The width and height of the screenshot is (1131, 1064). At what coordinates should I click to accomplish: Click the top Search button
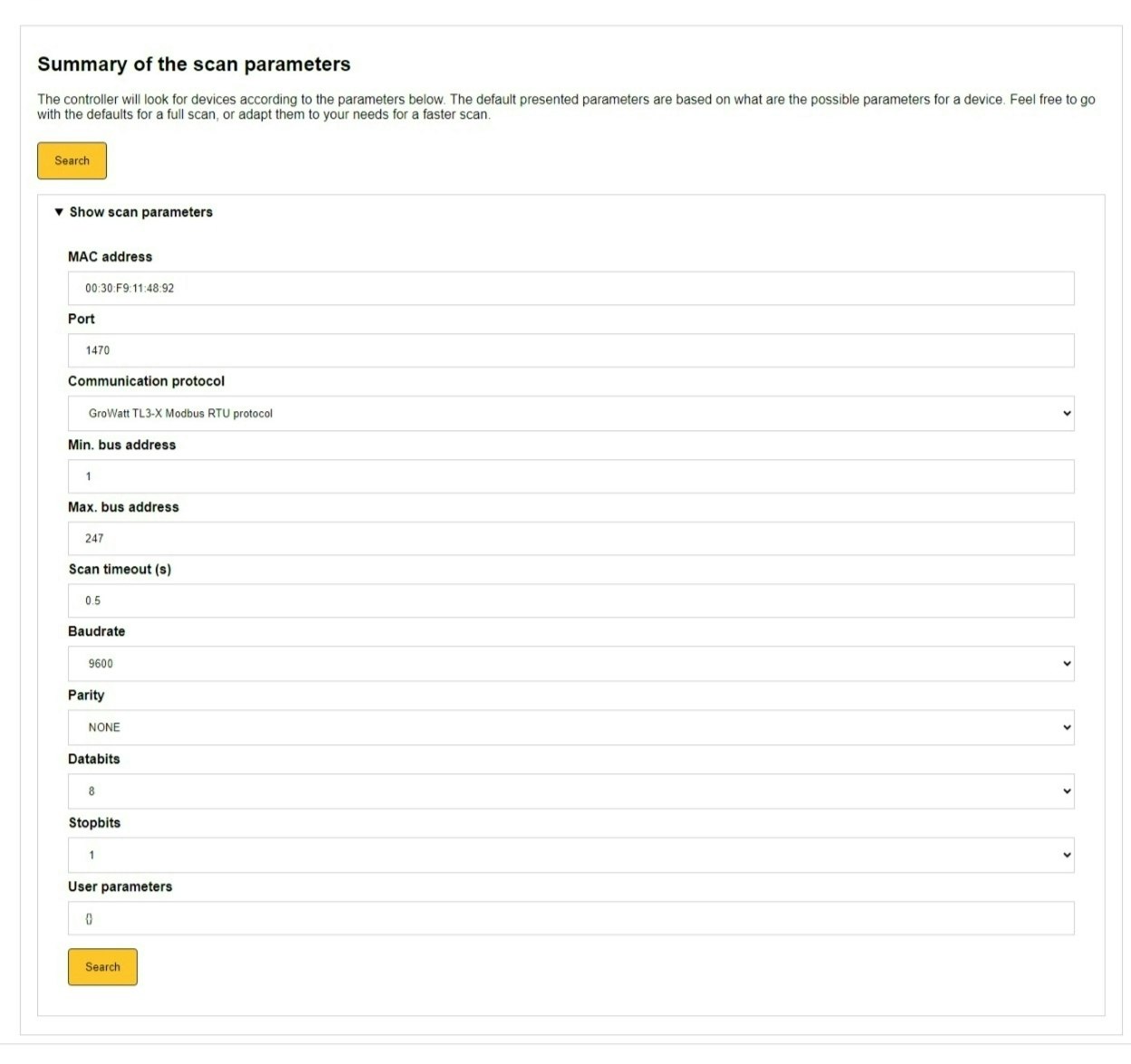pos(72,160)
